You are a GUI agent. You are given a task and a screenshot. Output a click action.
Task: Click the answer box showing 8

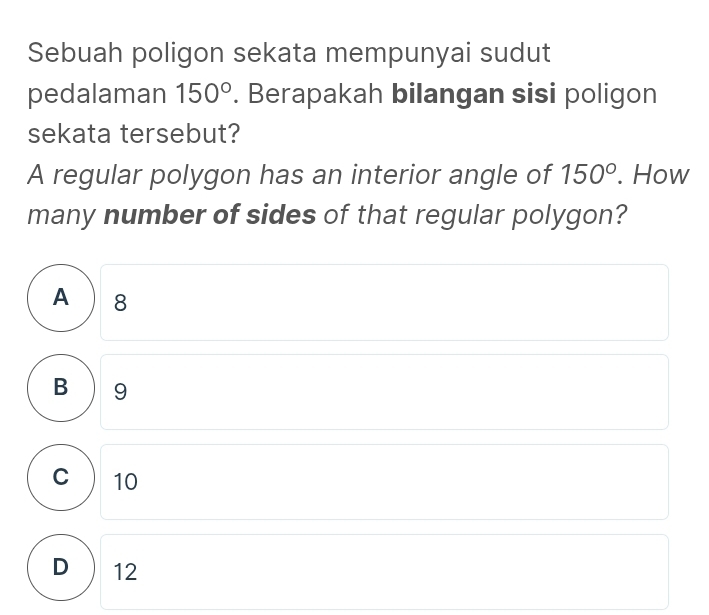(384, 303)
